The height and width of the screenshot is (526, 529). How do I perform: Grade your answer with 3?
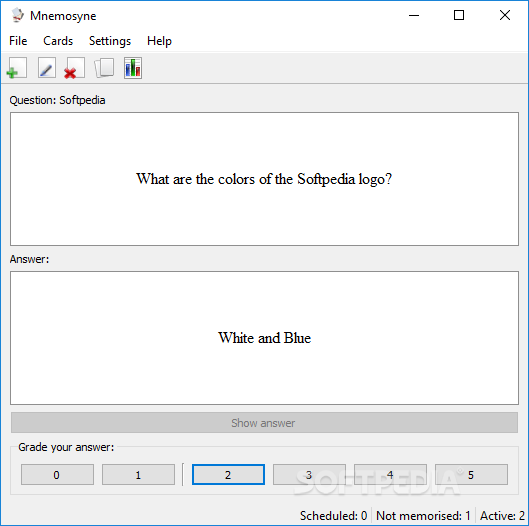click(x=309, y=475)
